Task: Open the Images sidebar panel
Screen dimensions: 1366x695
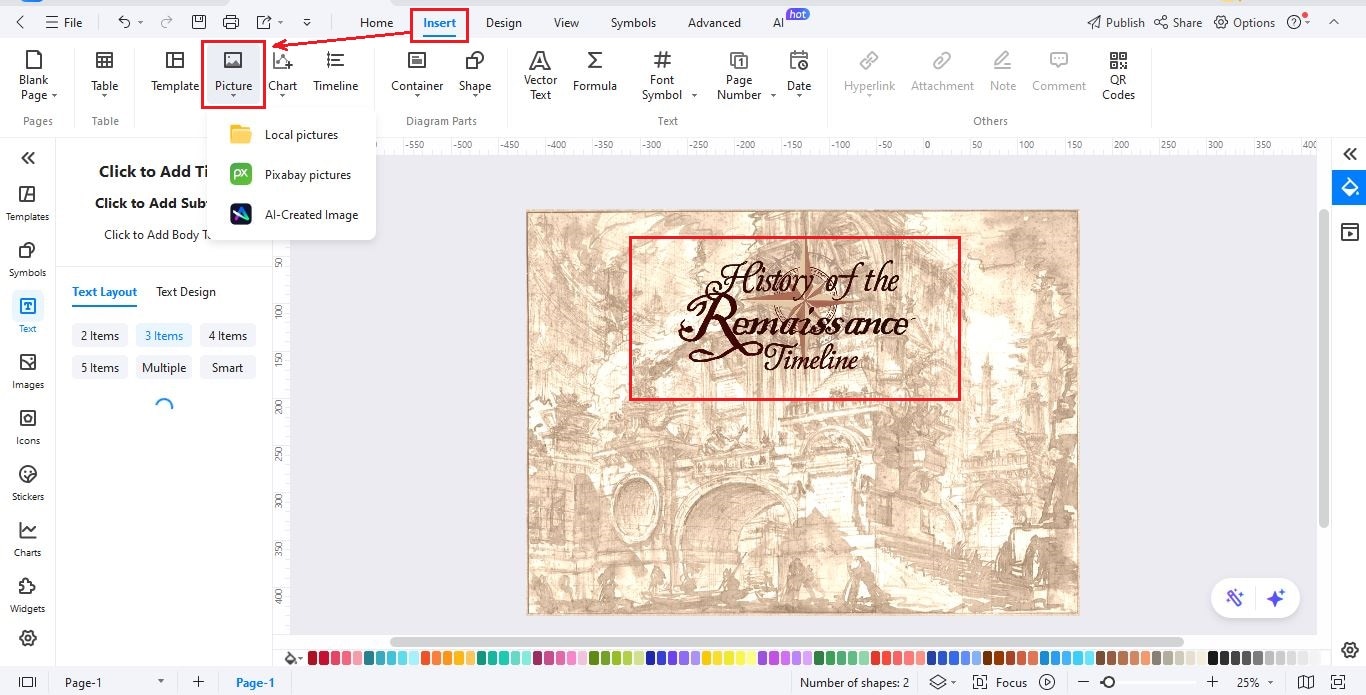Action: (27, 370)
